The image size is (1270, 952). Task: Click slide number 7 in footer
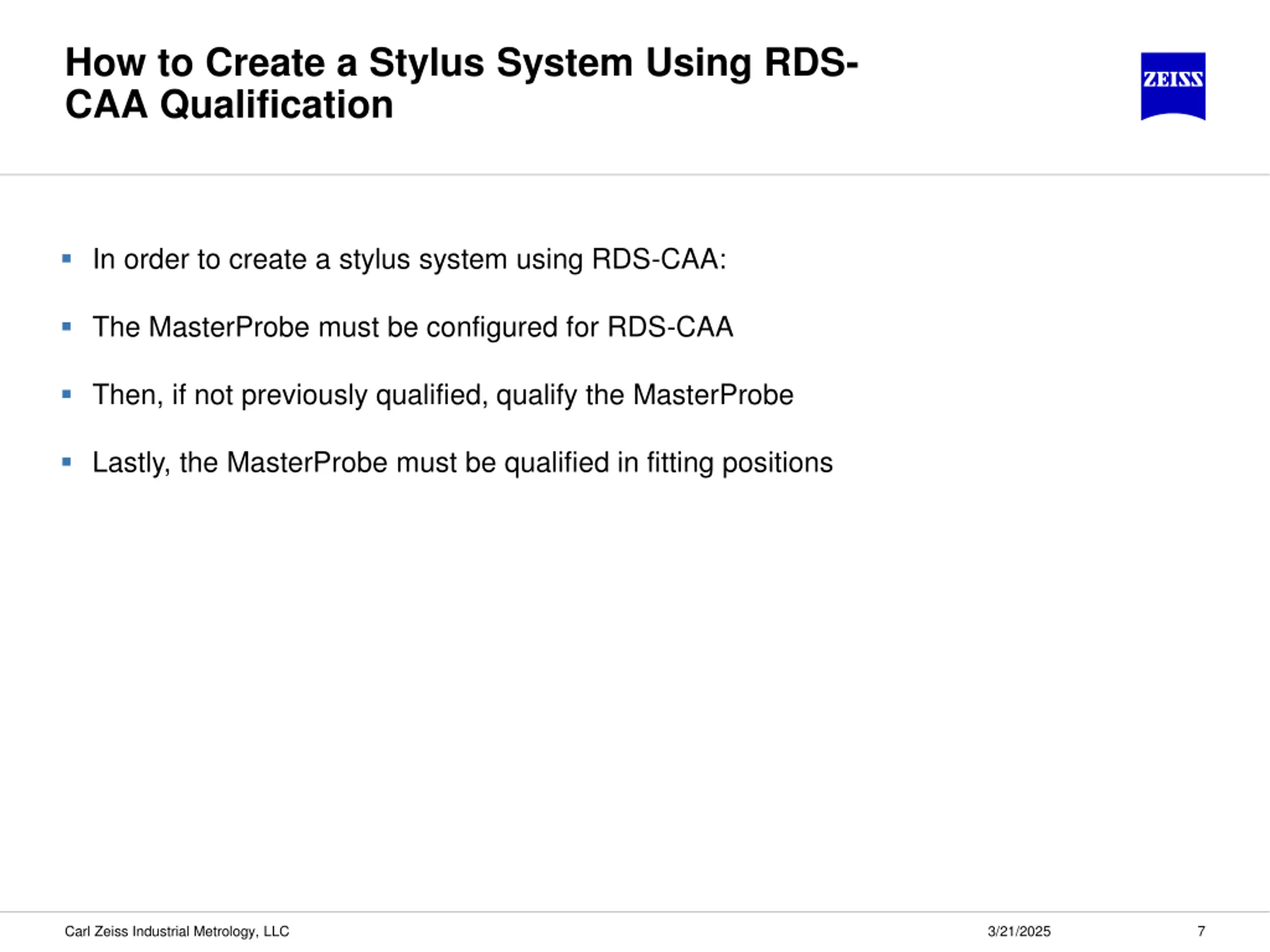[x=1201, y=931]
